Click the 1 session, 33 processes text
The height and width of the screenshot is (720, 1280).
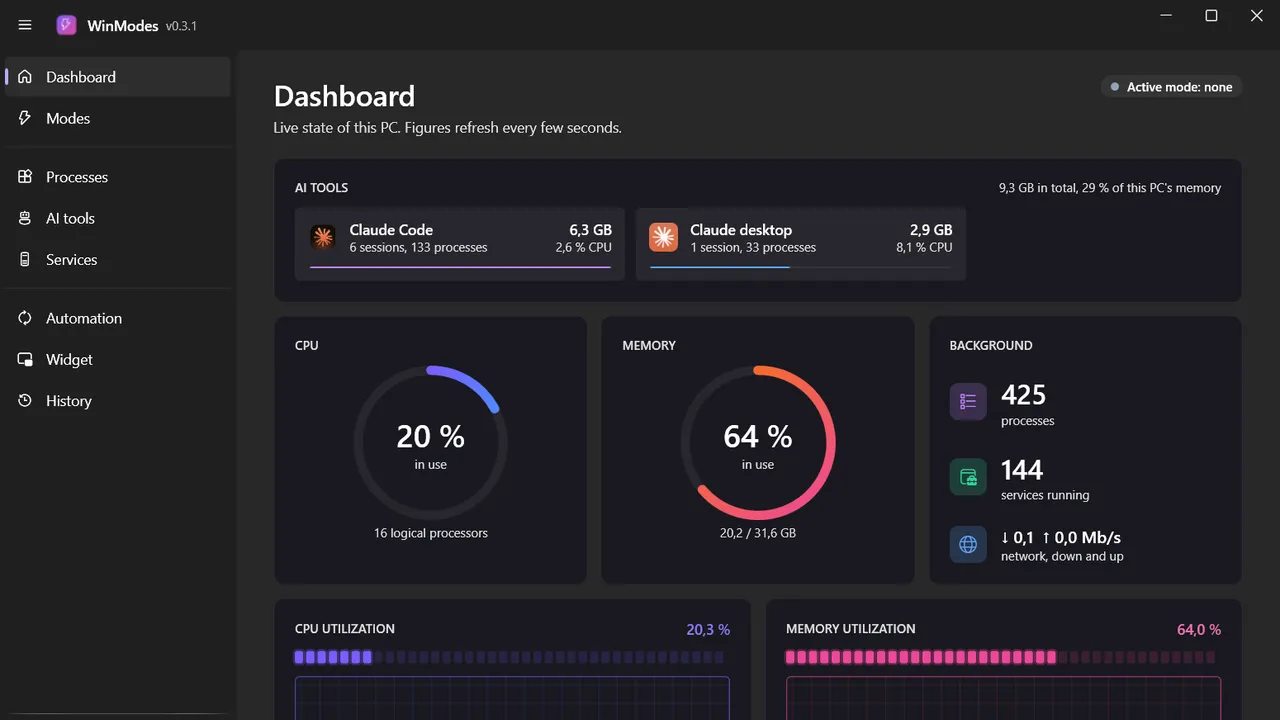coord(753,247)
